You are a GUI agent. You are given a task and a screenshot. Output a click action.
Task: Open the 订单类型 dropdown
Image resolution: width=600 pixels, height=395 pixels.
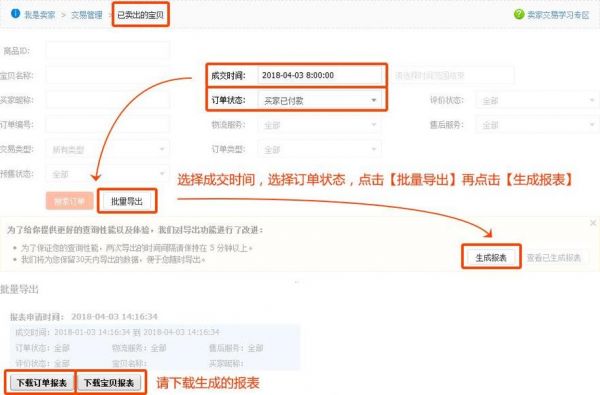320,149
